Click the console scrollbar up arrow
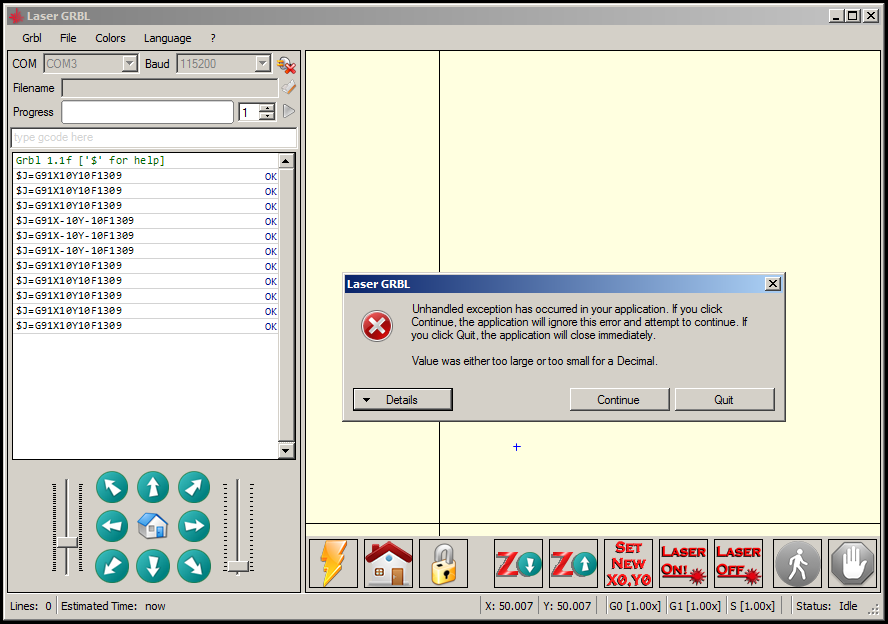The image size is (888, 624). [286, 161]
